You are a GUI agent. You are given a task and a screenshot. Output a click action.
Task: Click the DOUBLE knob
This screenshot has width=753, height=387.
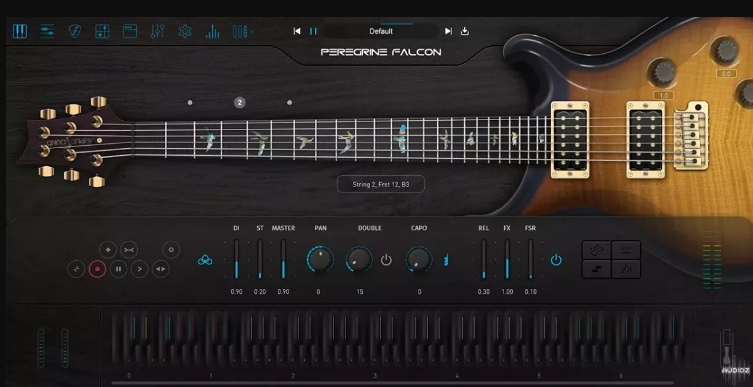[x=359, y=260]
